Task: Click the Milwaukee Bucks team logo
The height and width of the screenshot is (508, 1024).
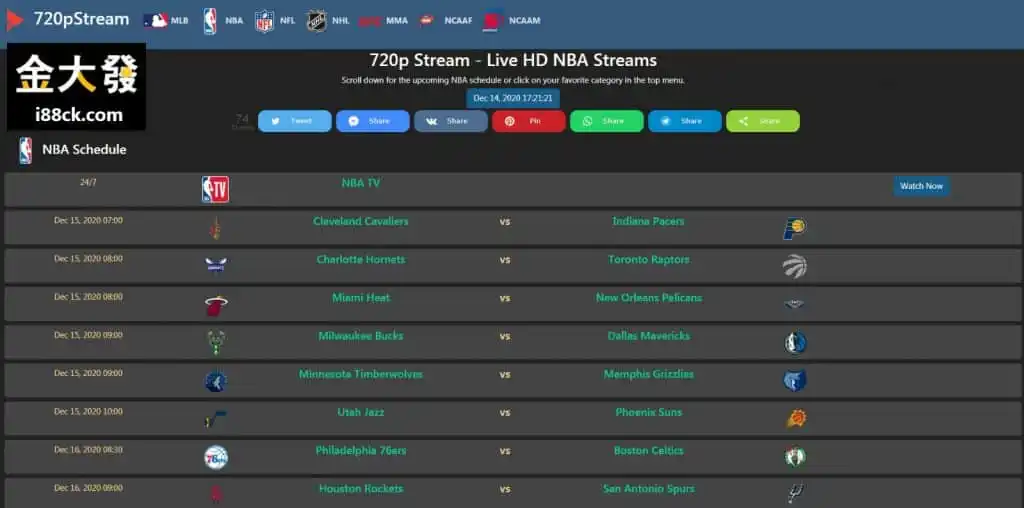Action: point(216,343)
